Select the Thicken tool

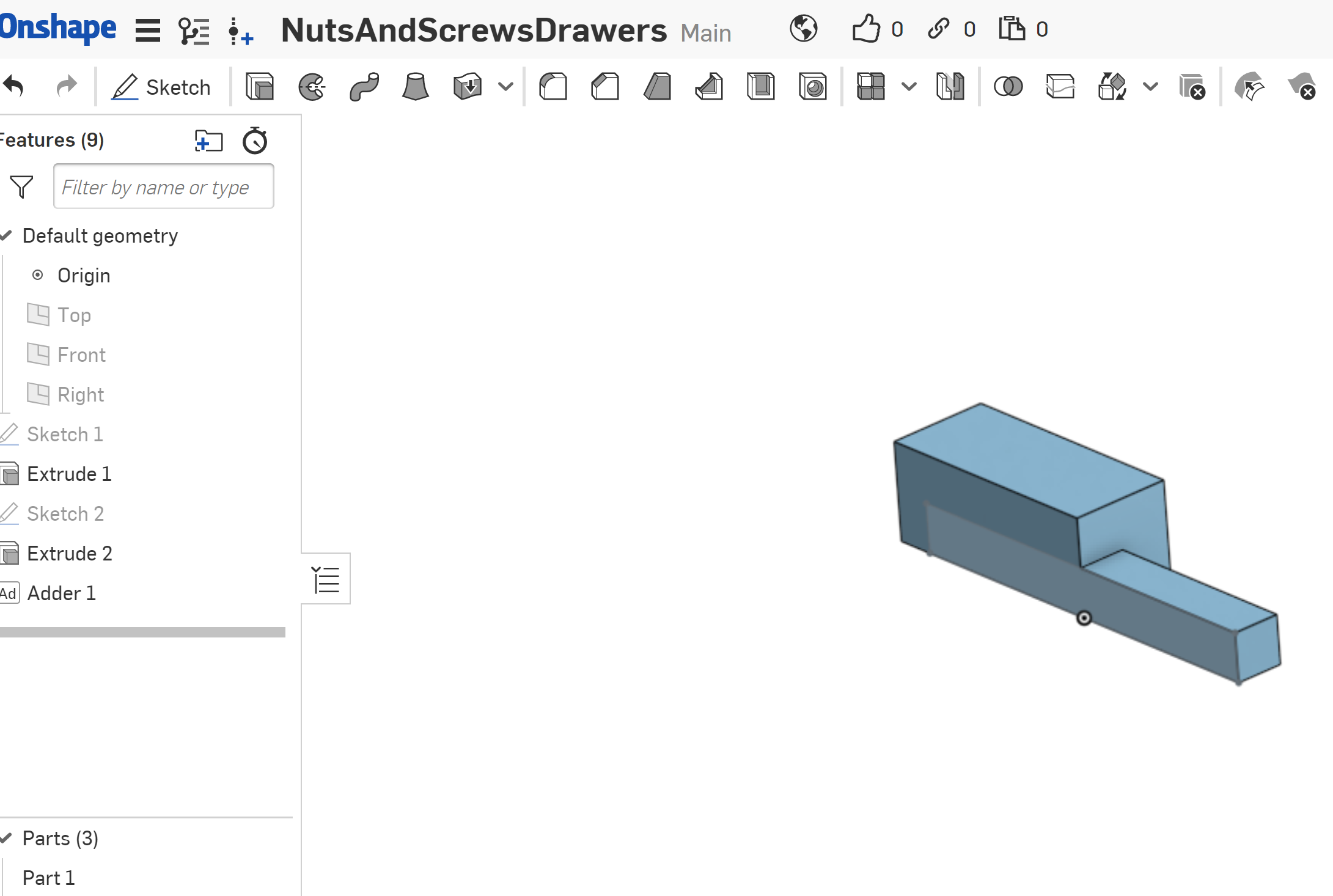468,86
